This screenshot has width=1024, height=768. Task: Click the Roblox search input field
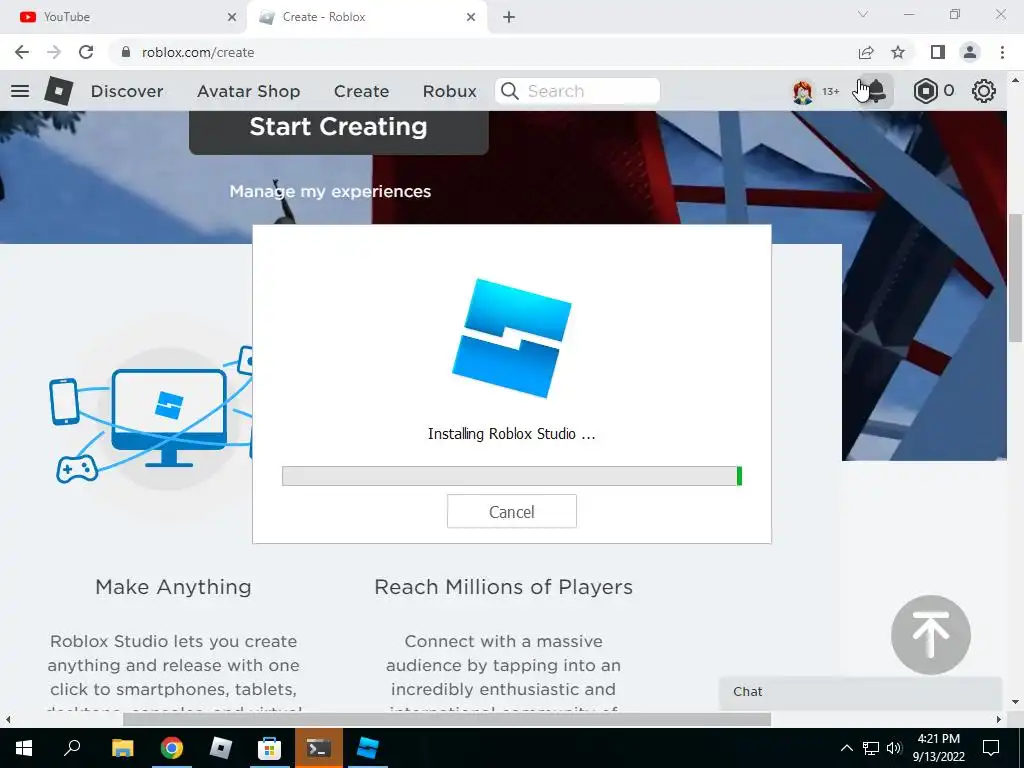[x=577, y=91]
